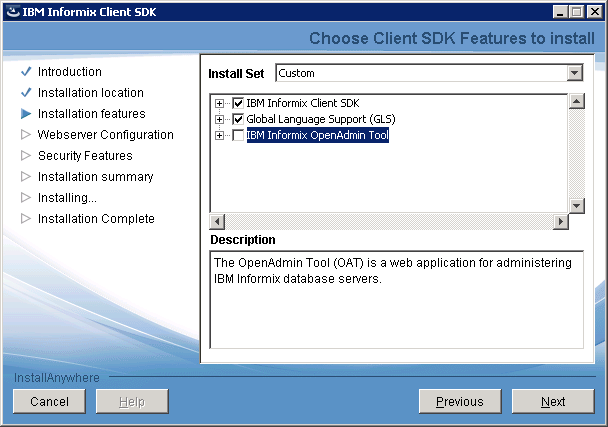Image resolution: width=608 pixels, height=427 pixels.
Task: Click the Installation summary step arrow icon
Action: [26, 176]
